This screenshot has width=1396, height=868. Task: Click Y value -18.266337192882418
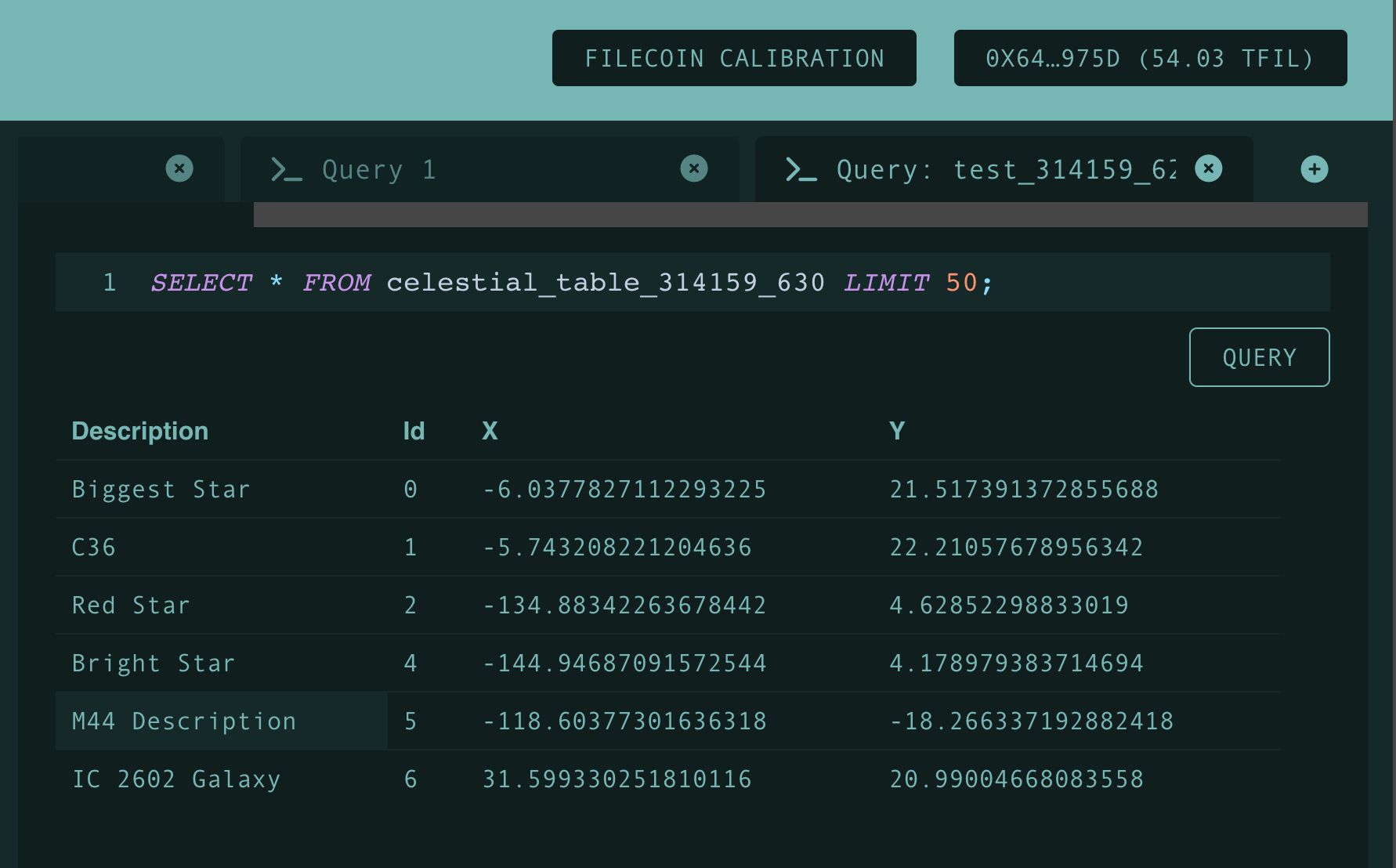click(1032, 722)
